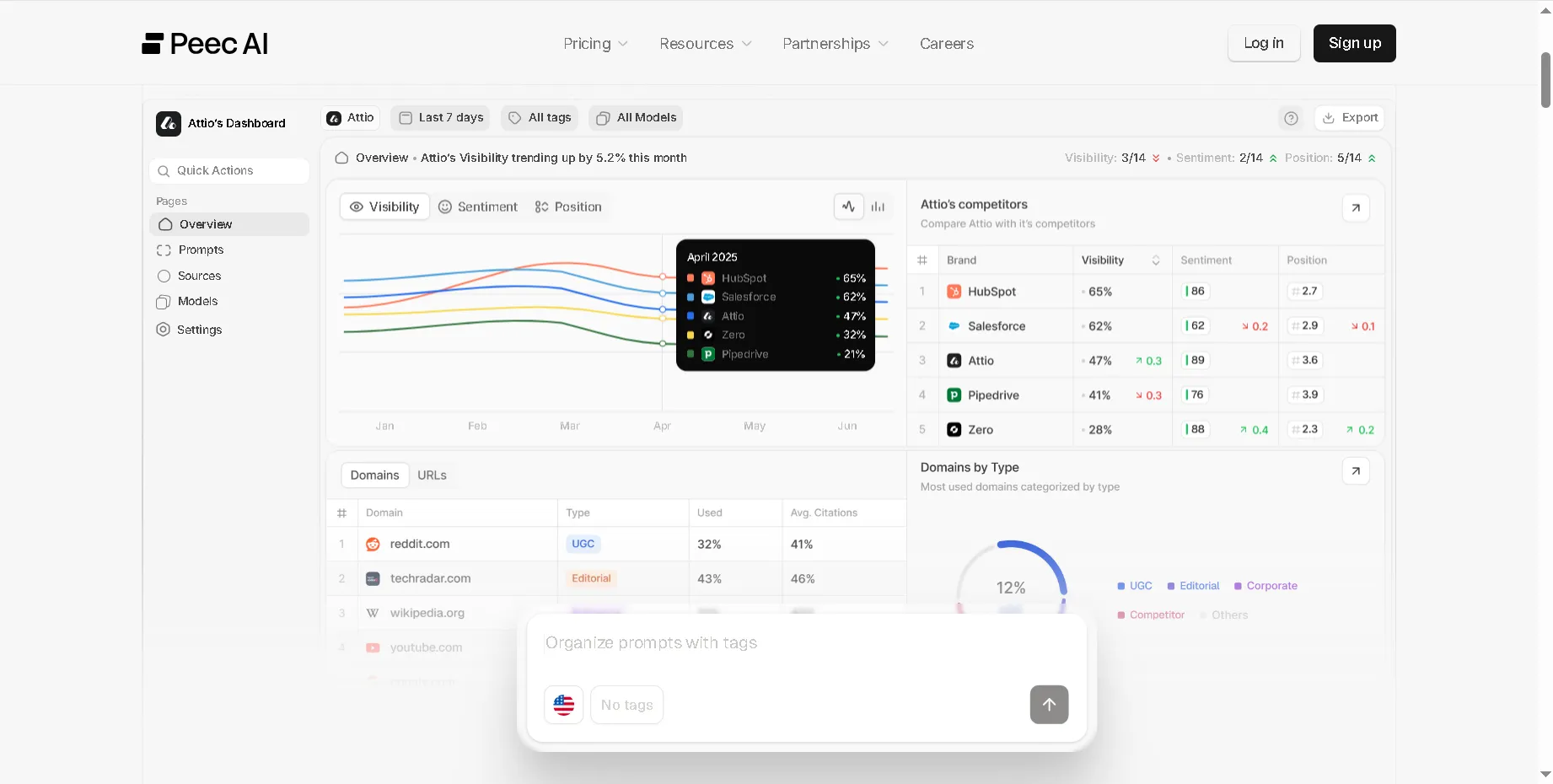The width and height of the screenshot is (1553, 784).
Task: Click the Corporate legend swatch
Action: [1239, 586]
